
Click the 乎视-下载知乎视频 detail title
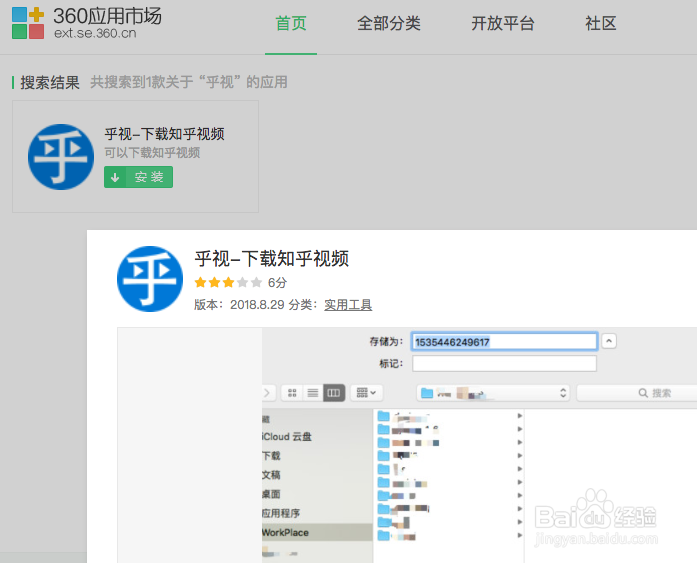tap(272, 259)
